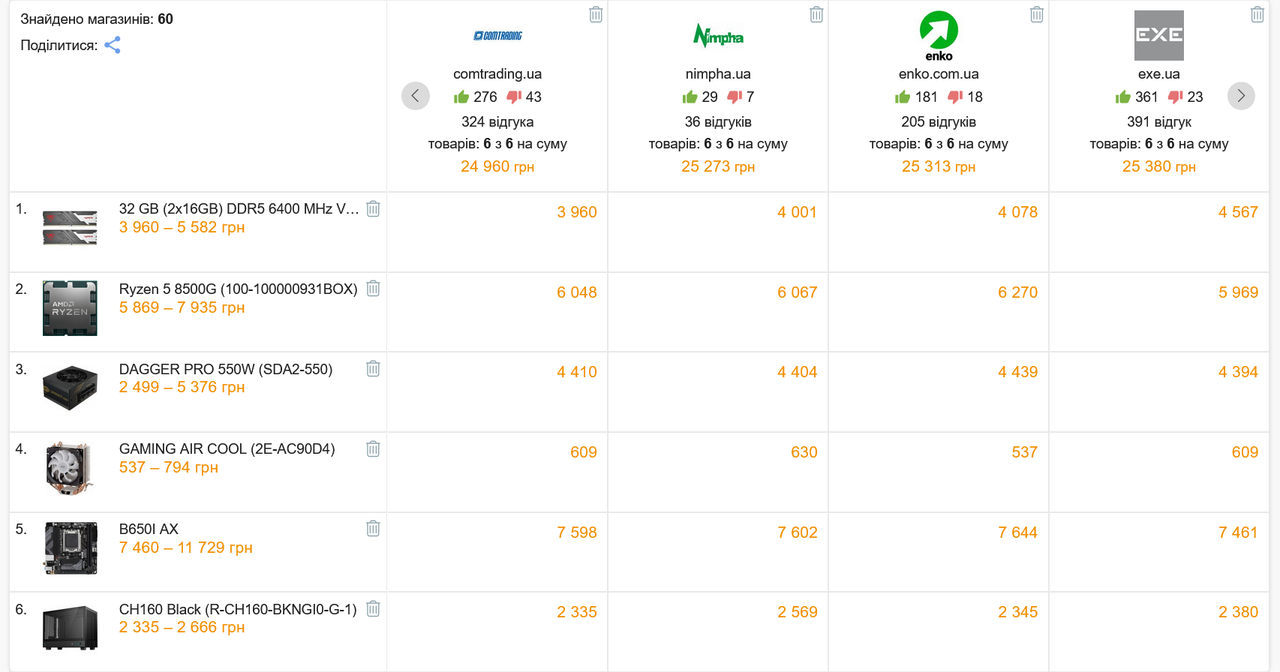Delete B650I AX motherboard from list
Image resolution: width=1280 pixels, height=672 pixels.
[373, 529]
